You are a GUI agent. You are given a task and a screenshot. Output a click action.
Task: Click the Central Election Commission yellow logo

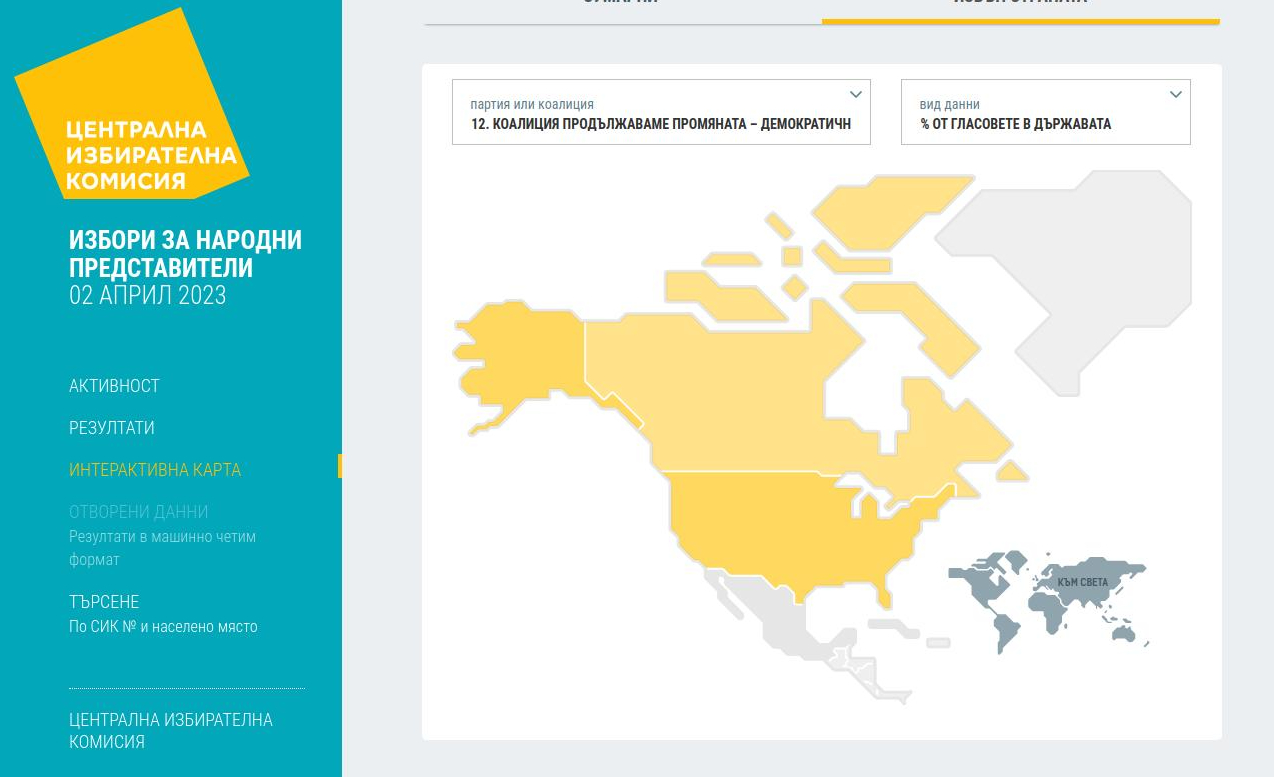[130, 110]
